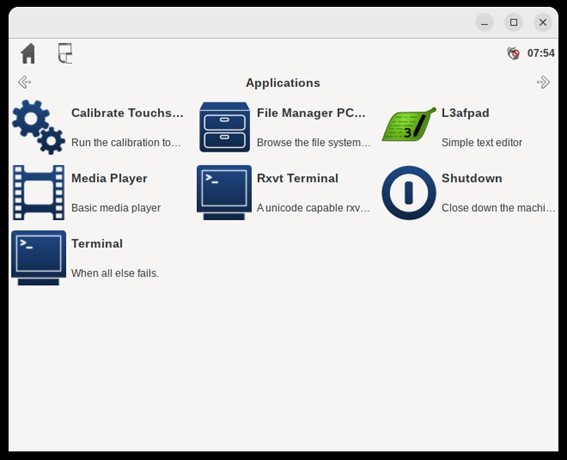Open Rxvt Terminal monitor icon
The height and width of the screenshot is (460, 567).
[224, 192]
